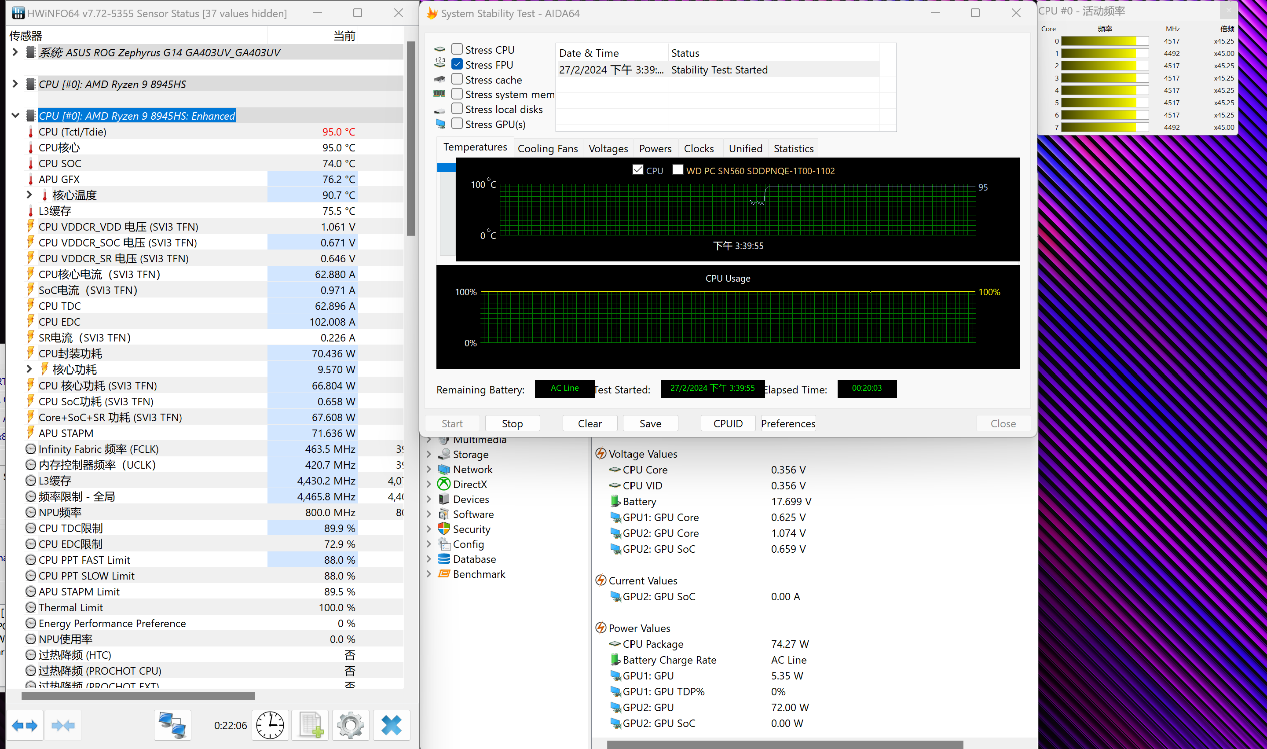This screenshot has height=749, width=1267.
Task: Switch to Clocks tab
Action: point(699,148)
